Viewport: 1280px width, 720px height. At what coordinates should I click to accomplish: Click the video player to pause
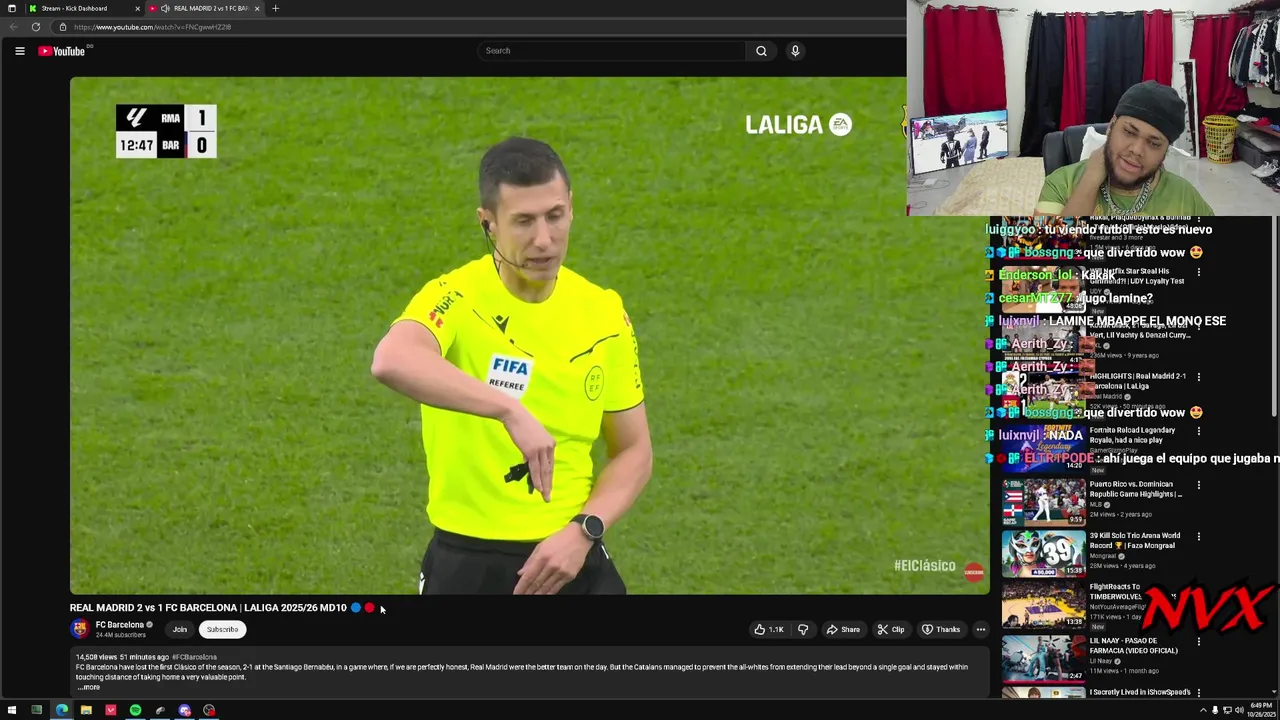click(529, 335)
